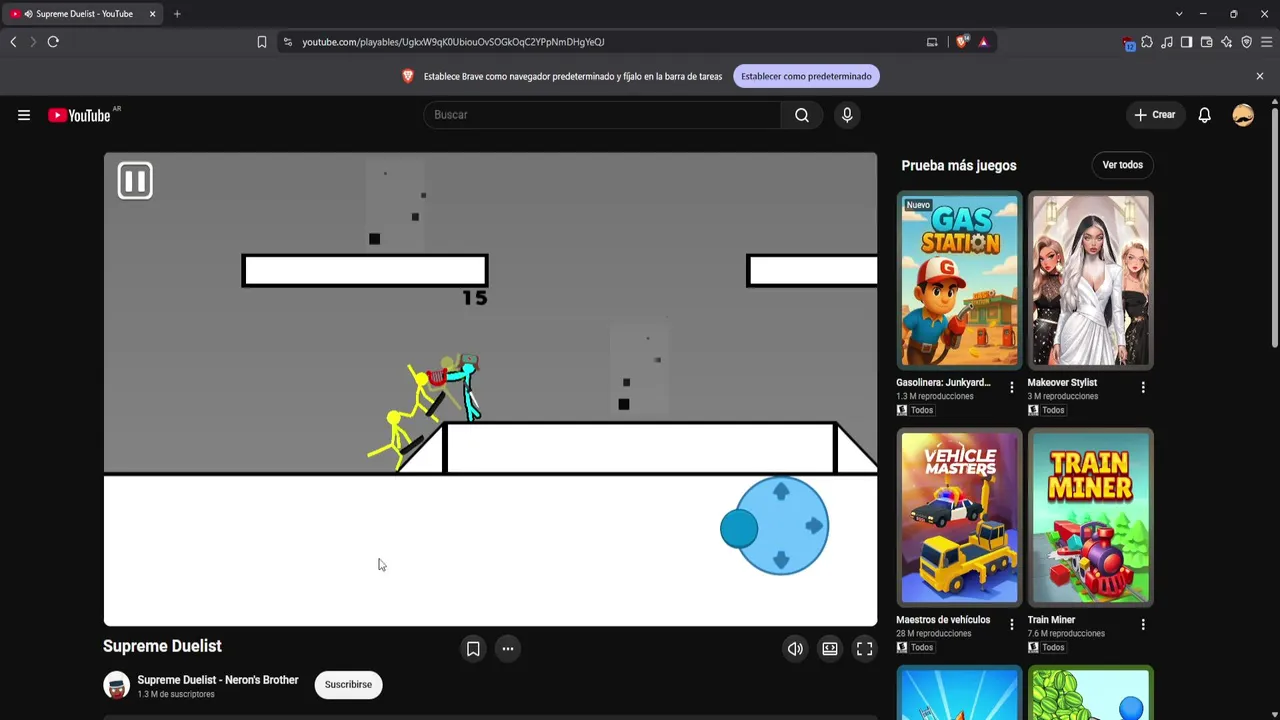Open Brave Leo AI sparkle icon
1280x720 pixels.
[1226, 42]
